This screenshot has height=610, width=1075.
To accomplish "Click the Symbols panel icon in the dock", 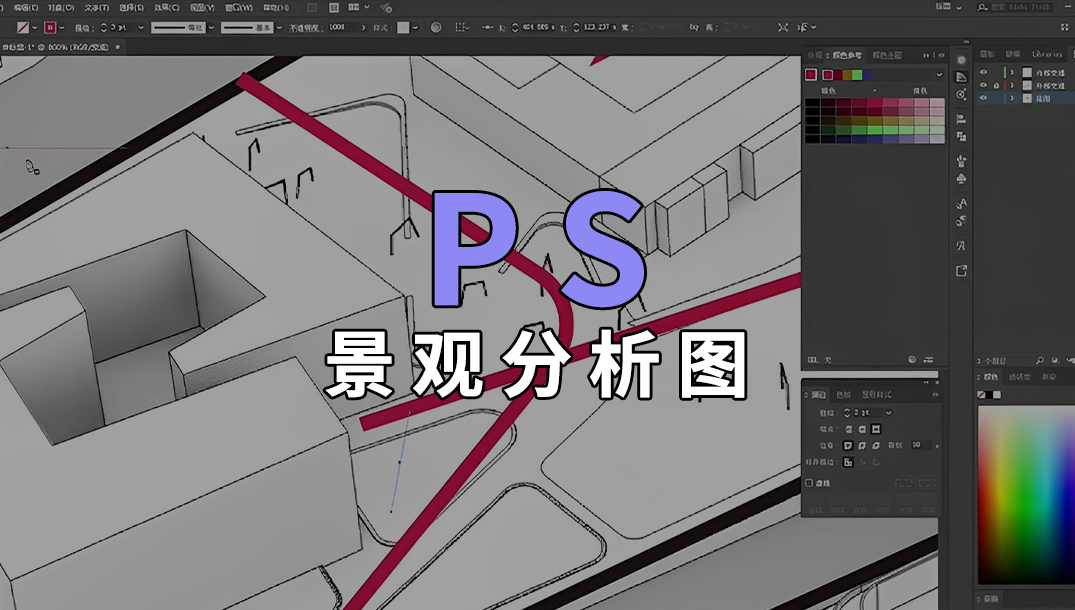I will [961, 178].
